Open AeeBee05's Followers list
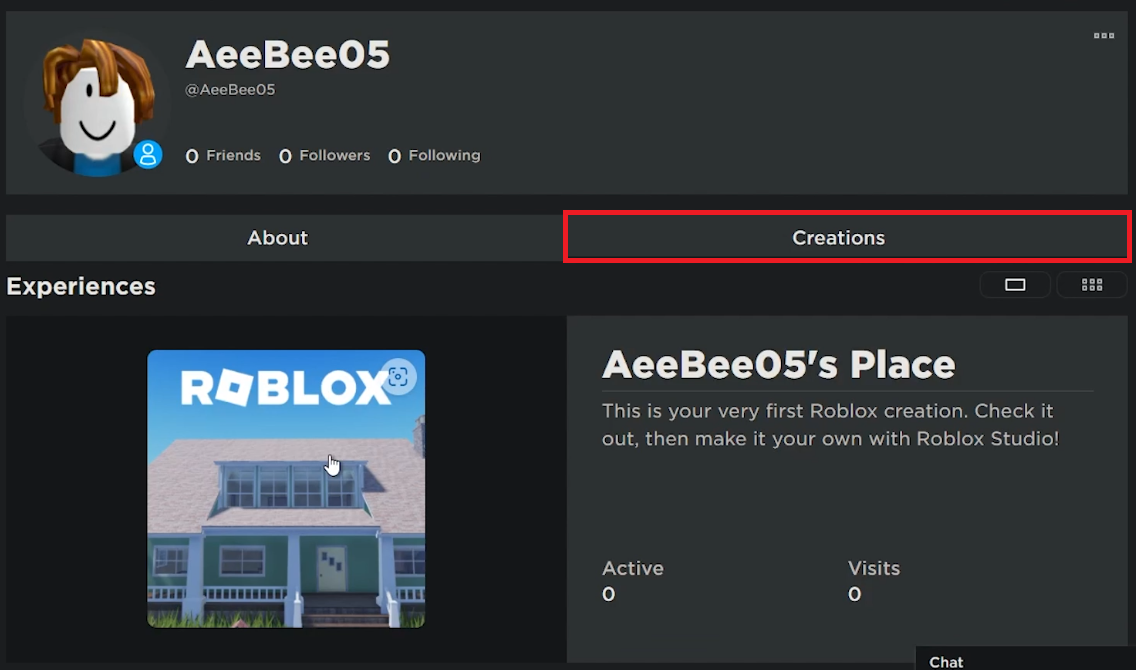 coord(324,155)
